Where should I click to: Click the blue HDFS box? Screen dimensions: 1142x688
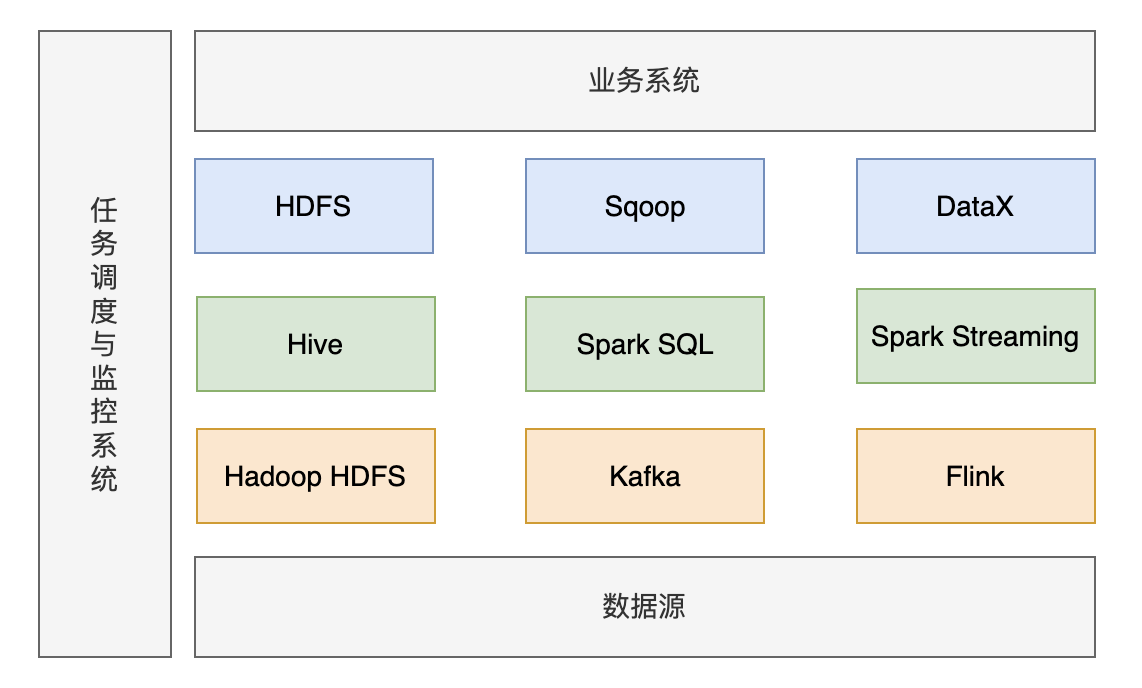(313, 206)
